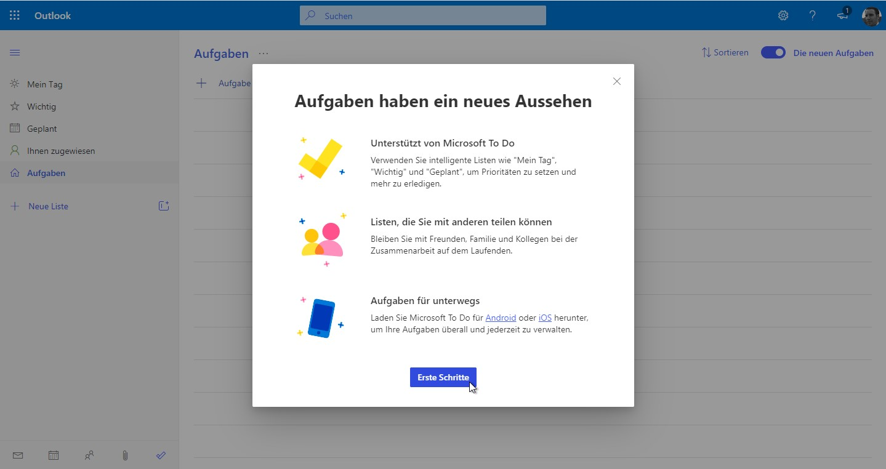Toggle Die neuen Aufgaben switch

(x=773, y=53)
